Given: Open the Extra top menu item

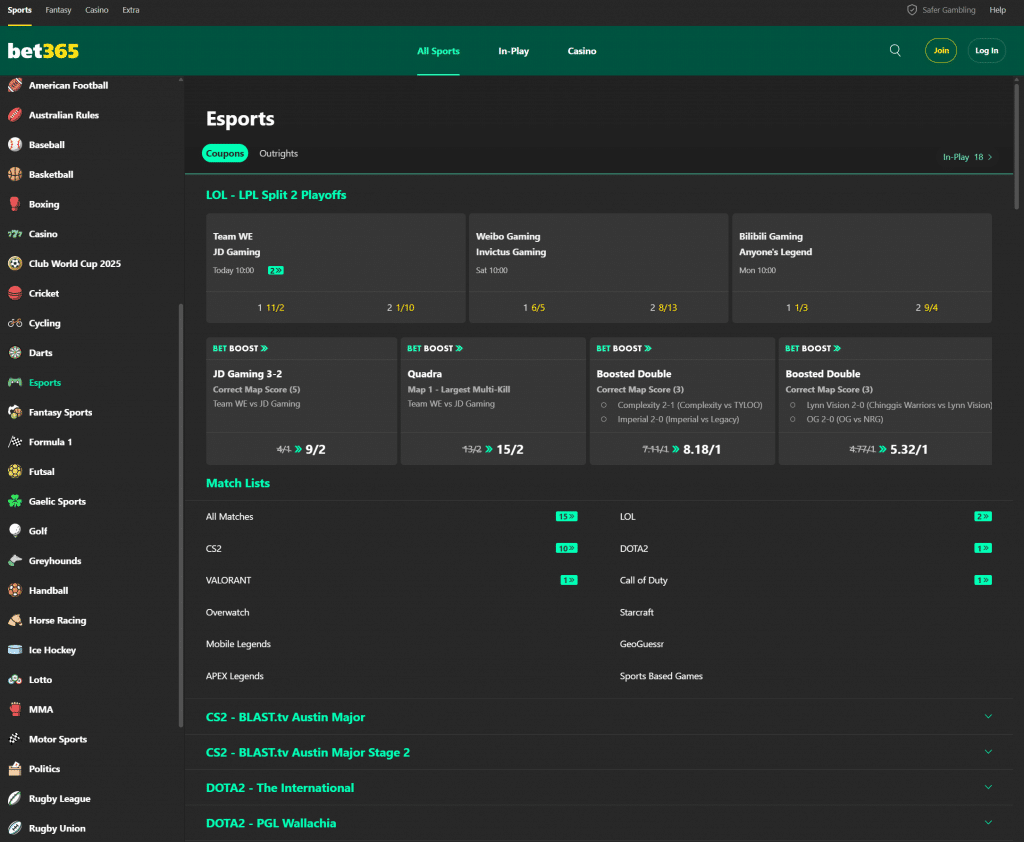Looking at the screenshot, I should click(x=131, y=10).
